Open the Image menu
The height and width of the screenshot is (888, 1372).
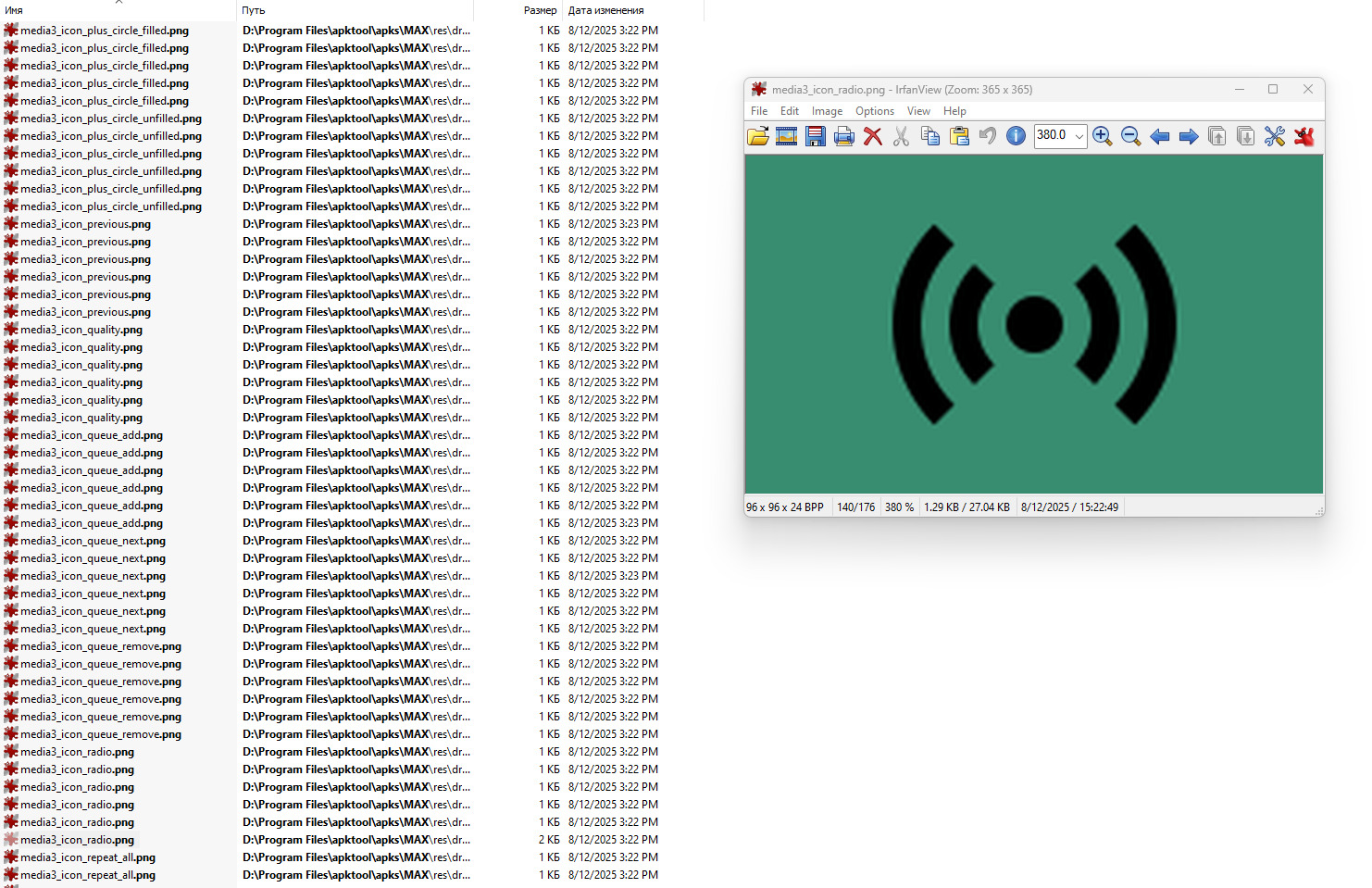point(827,111)
